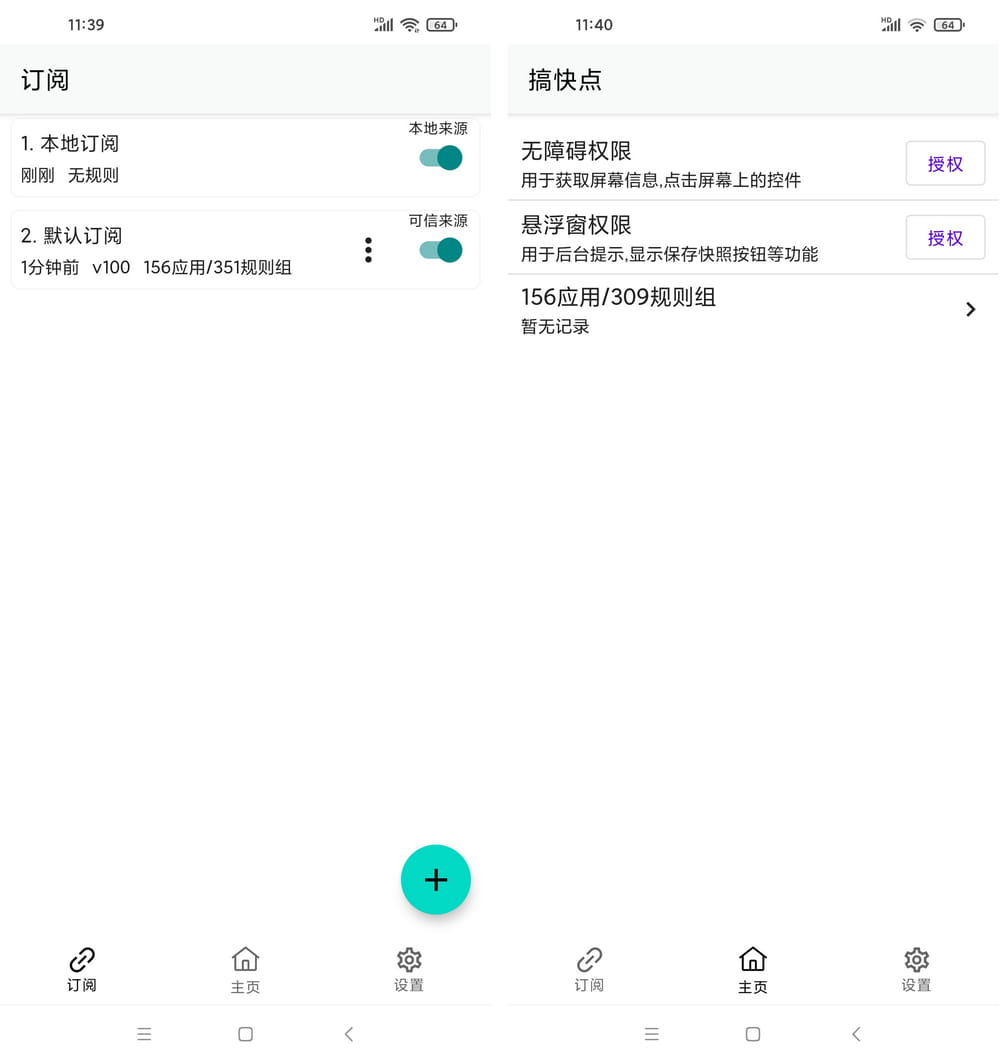Turn off the 默认订阅 trusted source toggle

pyautogui.click(x=438, y=250)
